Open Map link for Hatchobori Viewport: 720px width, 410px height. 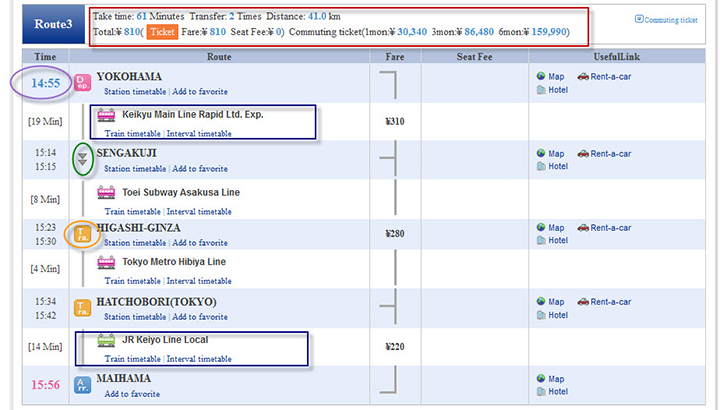coord(556,302)
